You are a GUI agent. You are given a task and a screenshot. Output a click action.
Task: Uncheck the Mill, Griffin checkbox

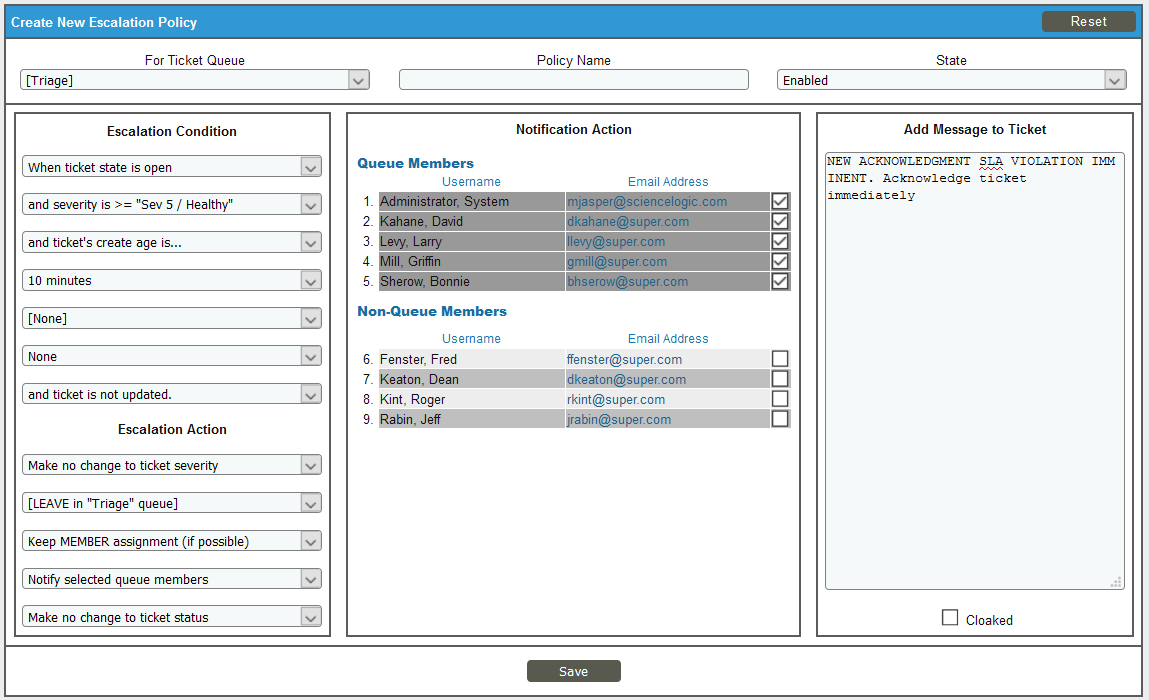pyautogui.click(x=780, y=262)
